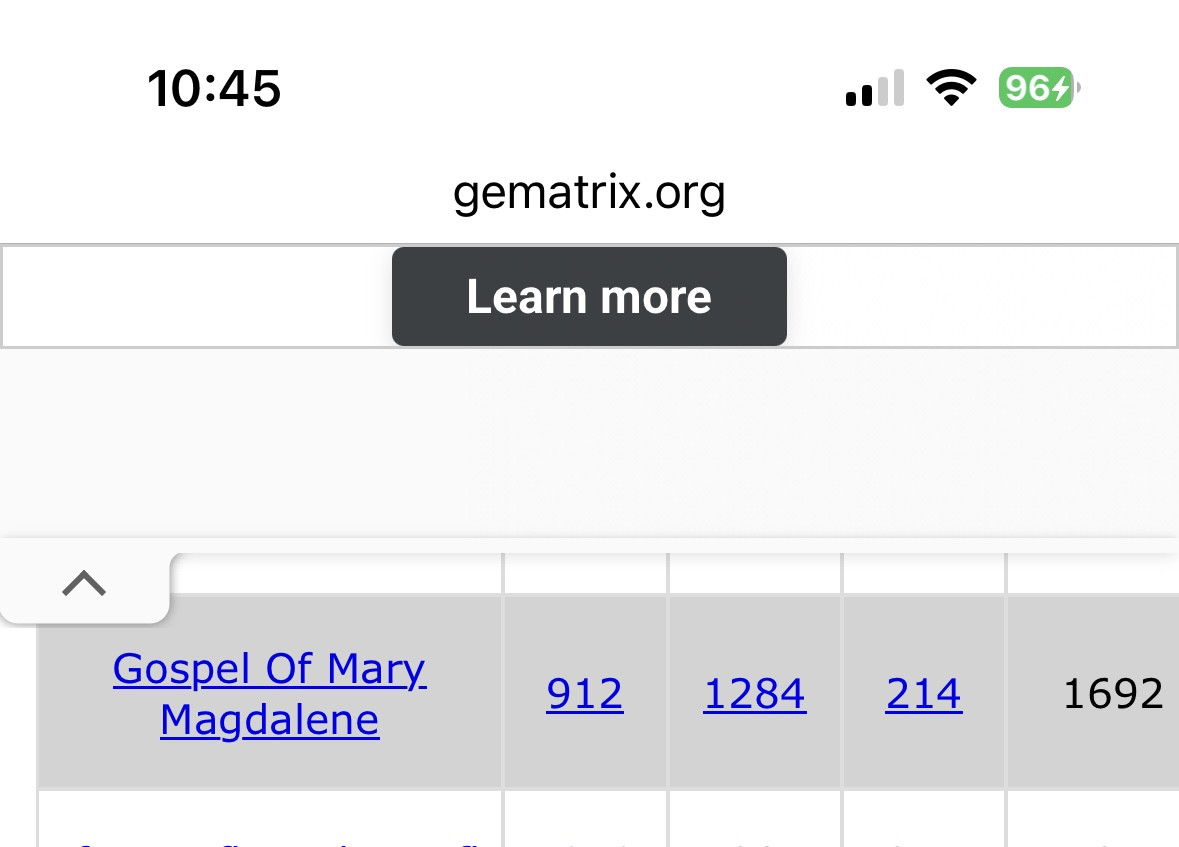Open the 912 value link

585,694
